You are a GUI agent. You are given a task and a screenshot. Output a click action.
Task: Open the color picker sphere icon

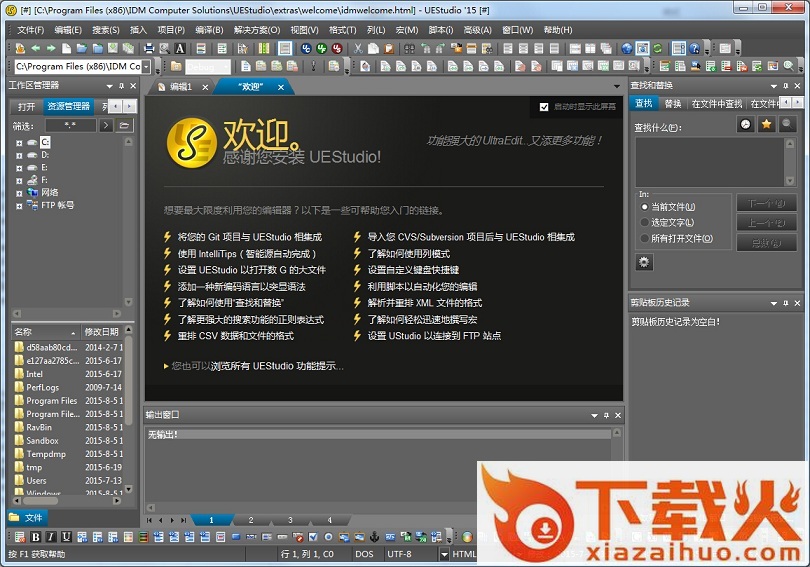click(467, 537)
